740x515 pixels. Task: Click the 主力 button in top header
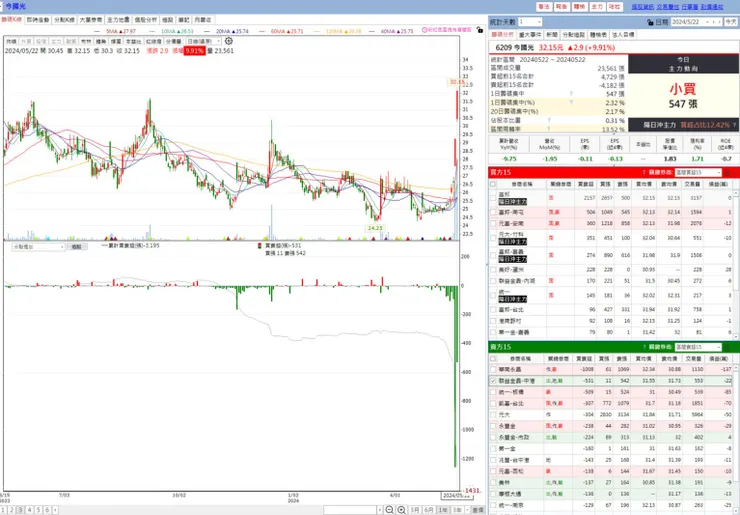coord(597,7)
